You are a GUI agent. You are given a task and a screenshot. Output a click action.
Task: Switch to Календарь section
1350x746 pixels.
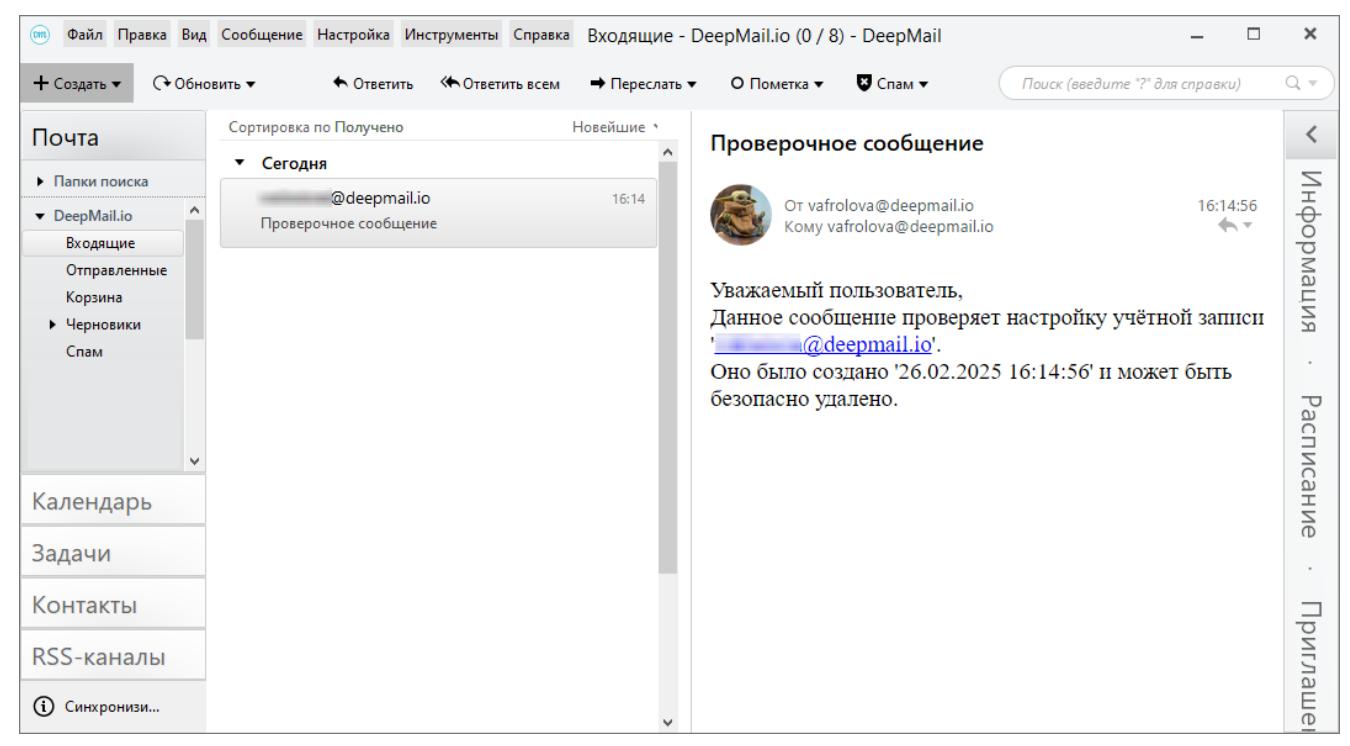click(x=113, y=501)
